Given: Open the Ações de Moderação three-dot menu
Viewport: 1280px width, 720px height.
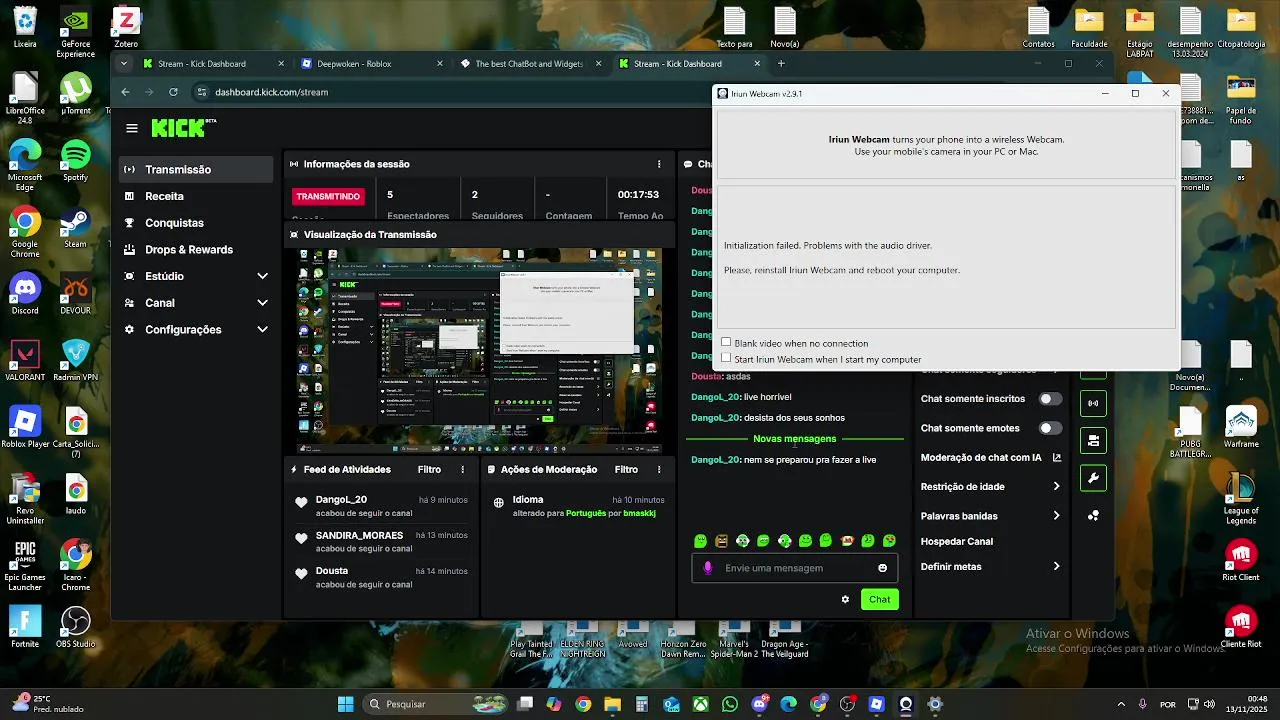Looking at the screenshot, I should pos(659,469).
